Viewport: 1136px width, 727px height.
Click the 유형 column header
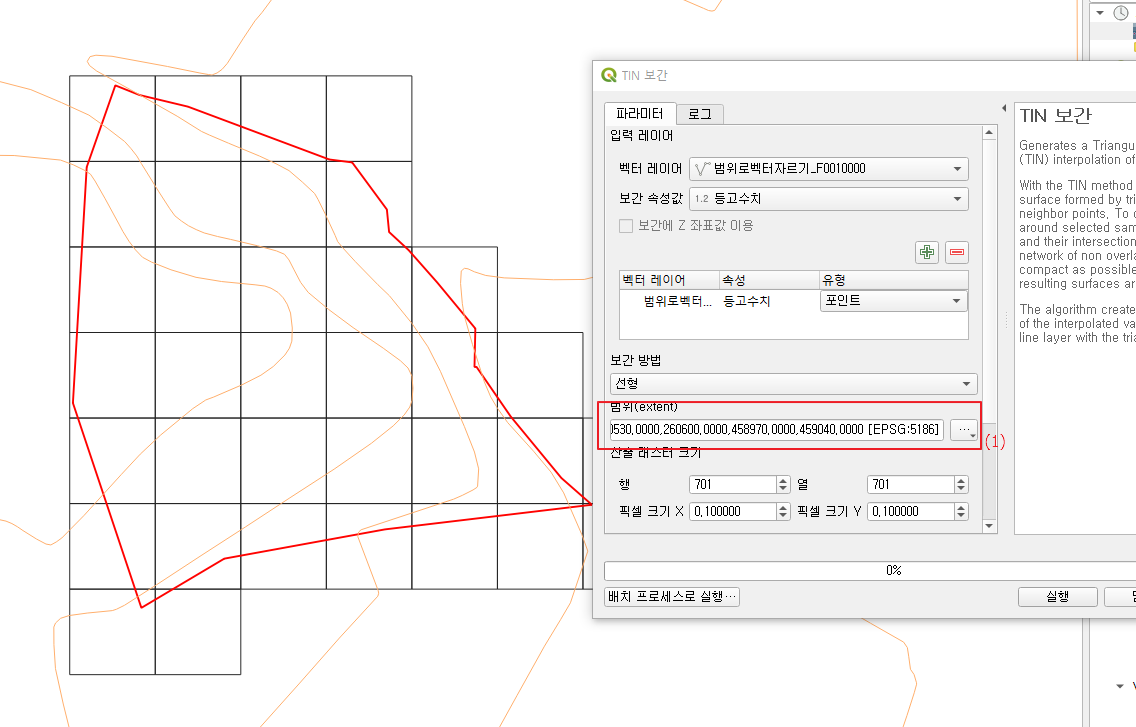pyautogui.click(x=893, y=281)
